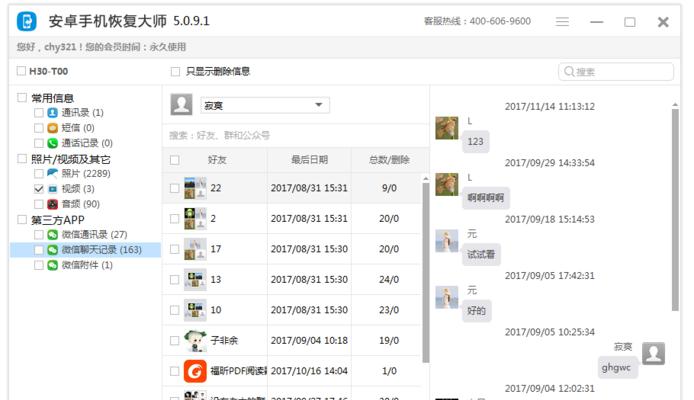Click the contacts 通讯录 icon
This screenshot has width=694, height=400.
(x=52, y=112)
